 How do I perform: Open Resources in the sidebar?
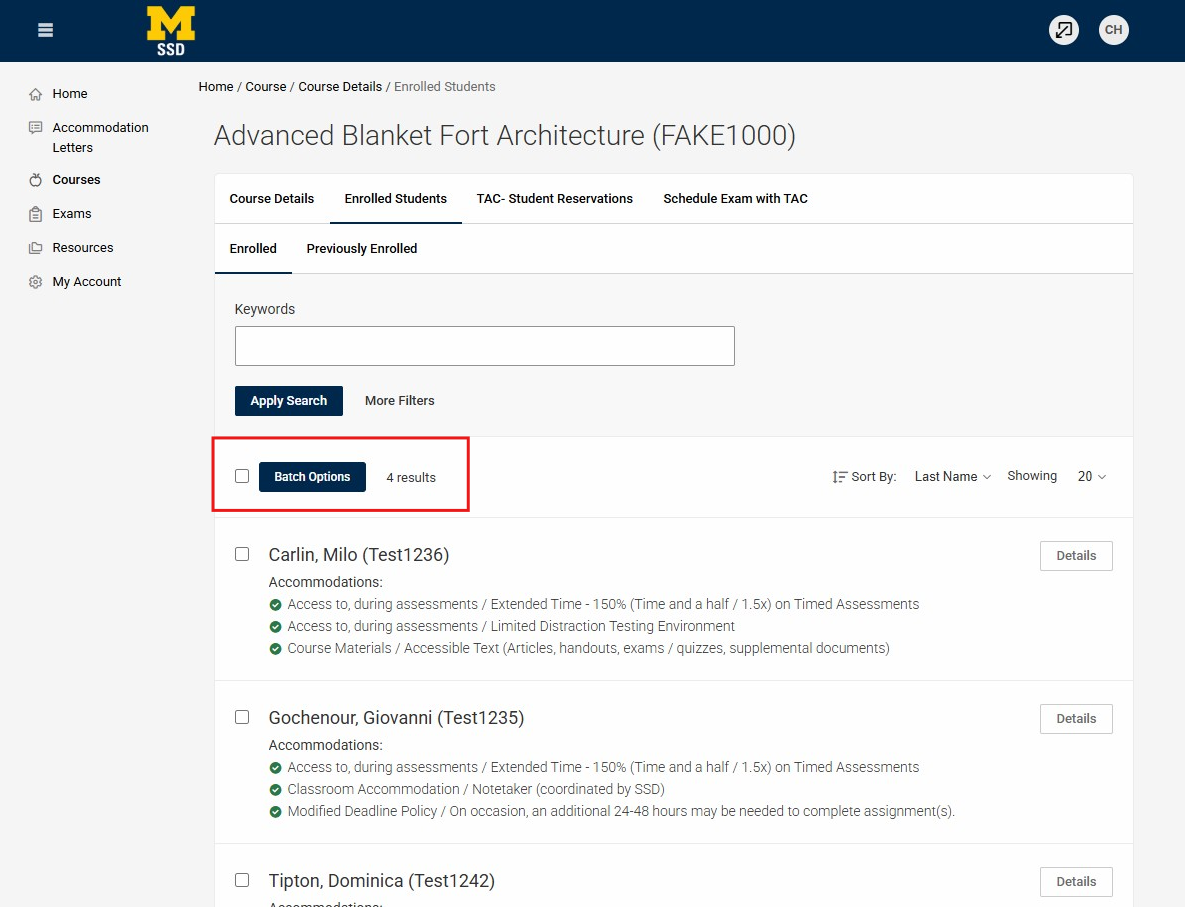pos(83,248)
